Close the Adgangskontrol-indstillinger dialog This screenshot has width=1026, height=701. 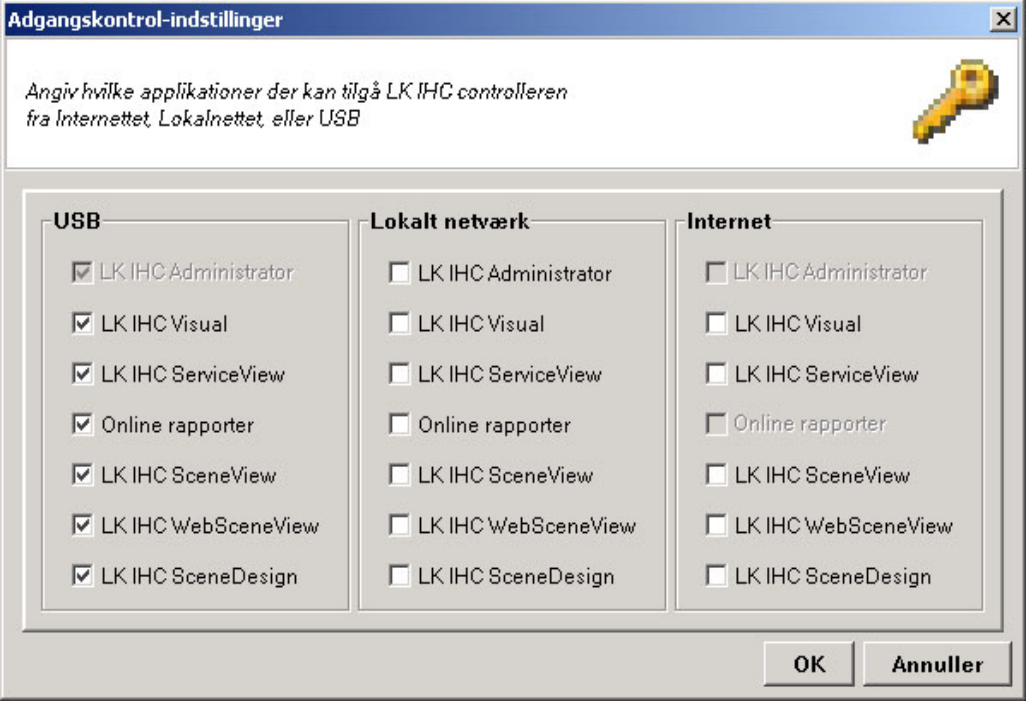pos(1001,19)
